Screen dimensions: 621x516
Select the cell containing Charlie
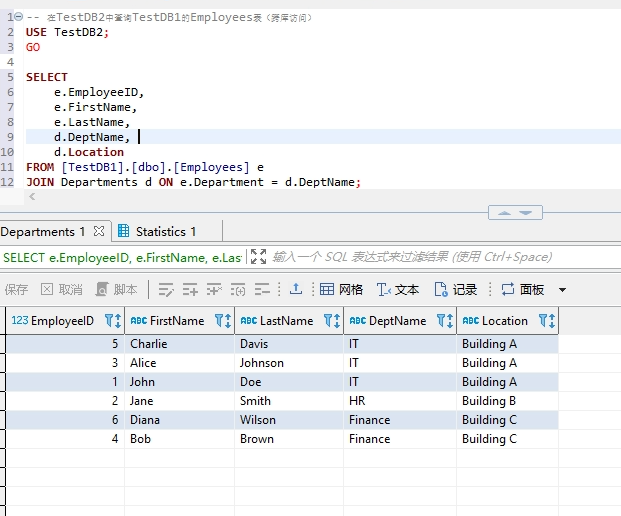click(179, 344)
